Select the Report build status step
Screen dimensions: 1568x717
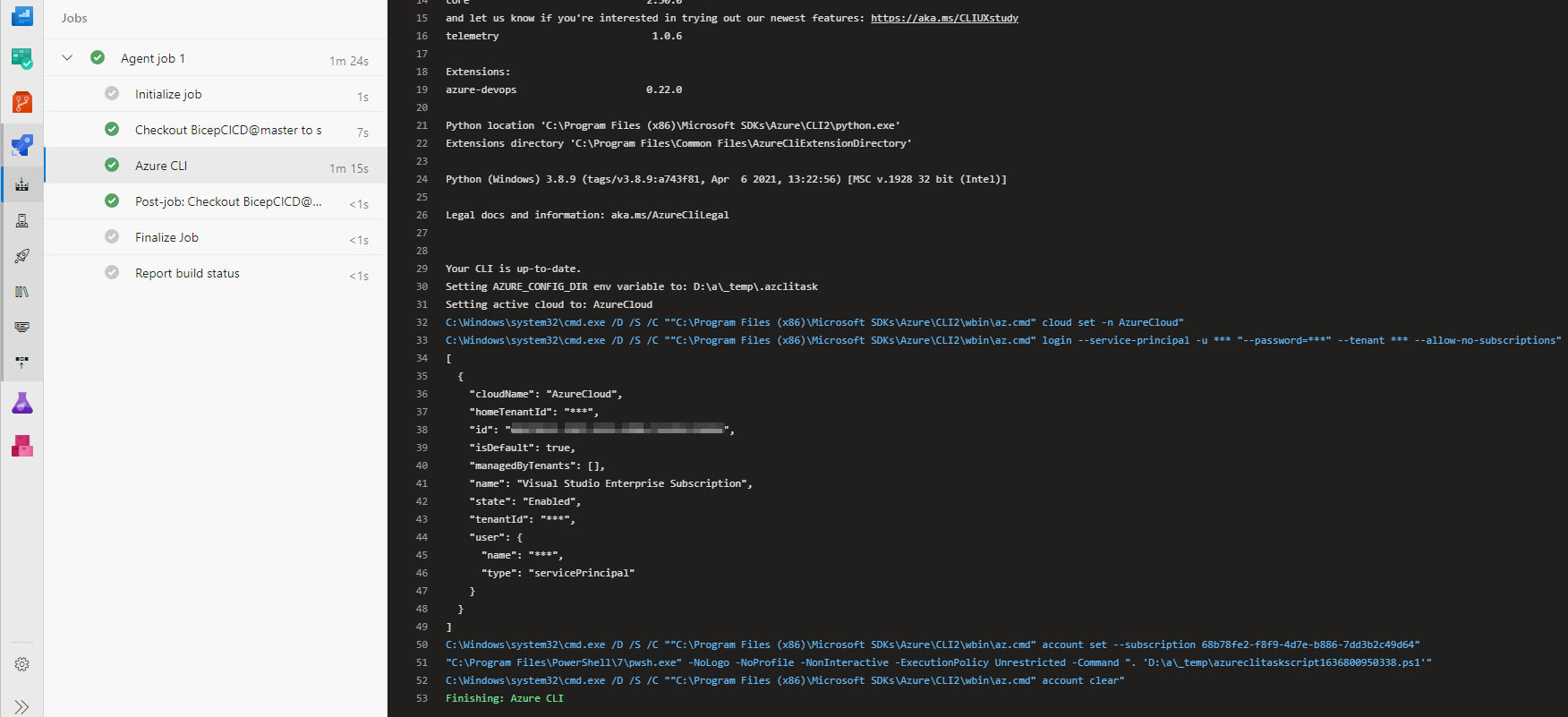(x=187, y=273)
